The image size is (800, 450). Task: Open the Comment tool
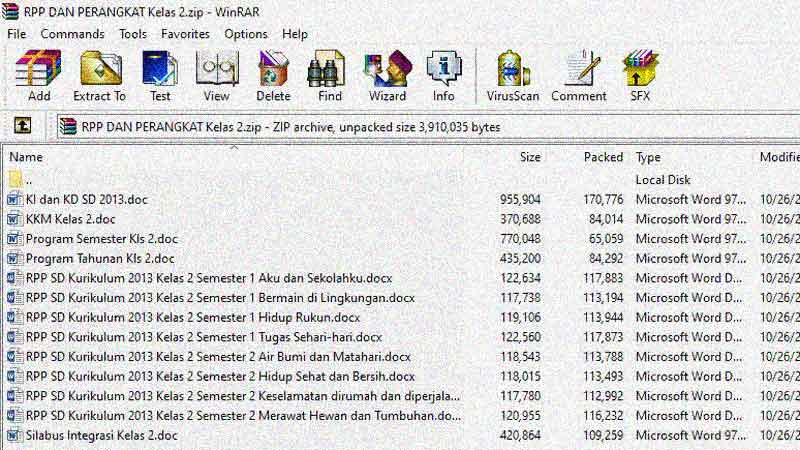(x=582, y=68)
